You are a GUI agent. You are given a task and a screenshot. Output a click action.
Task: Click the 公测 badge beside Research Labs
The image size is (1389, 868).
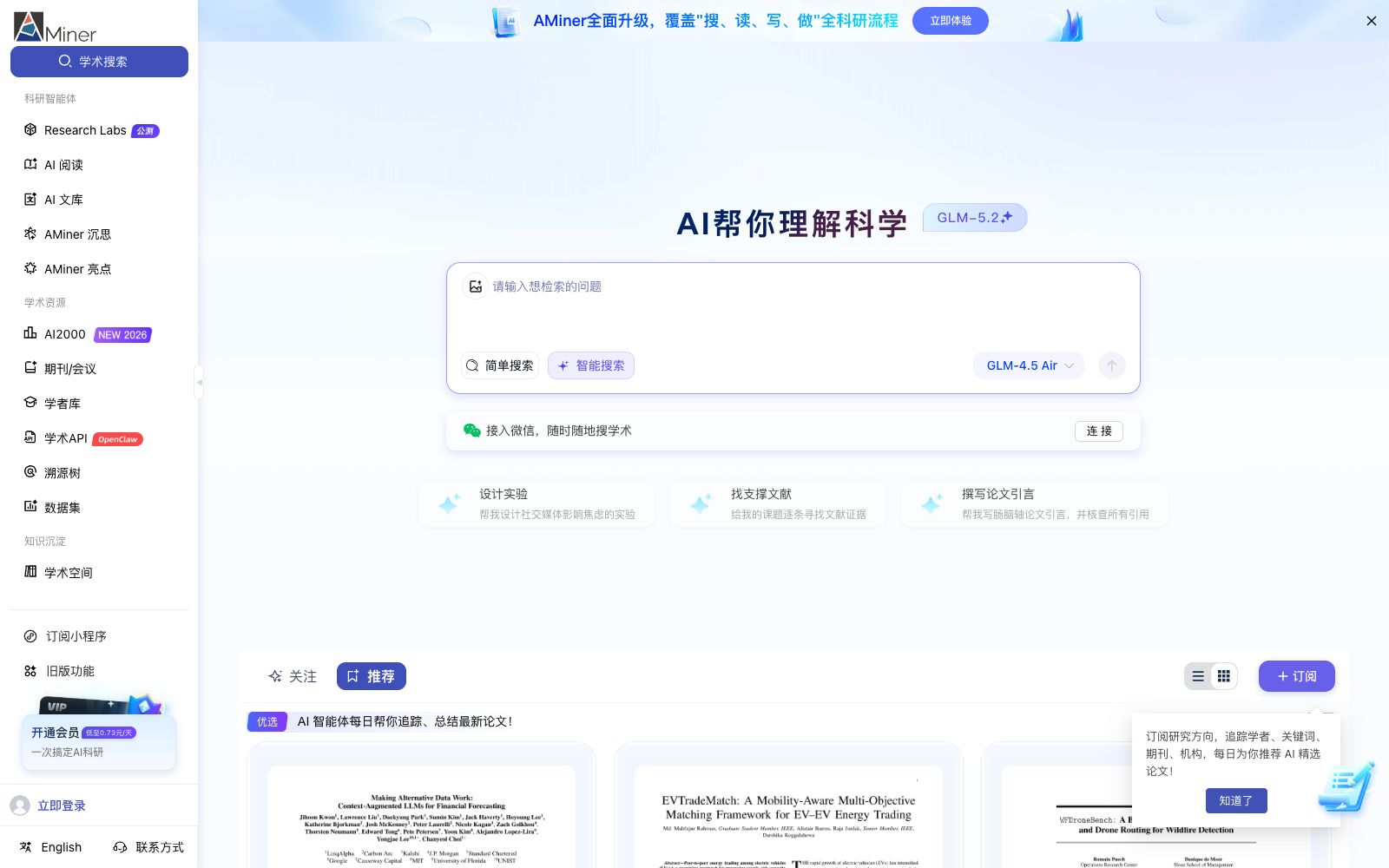tap(145, 131)
